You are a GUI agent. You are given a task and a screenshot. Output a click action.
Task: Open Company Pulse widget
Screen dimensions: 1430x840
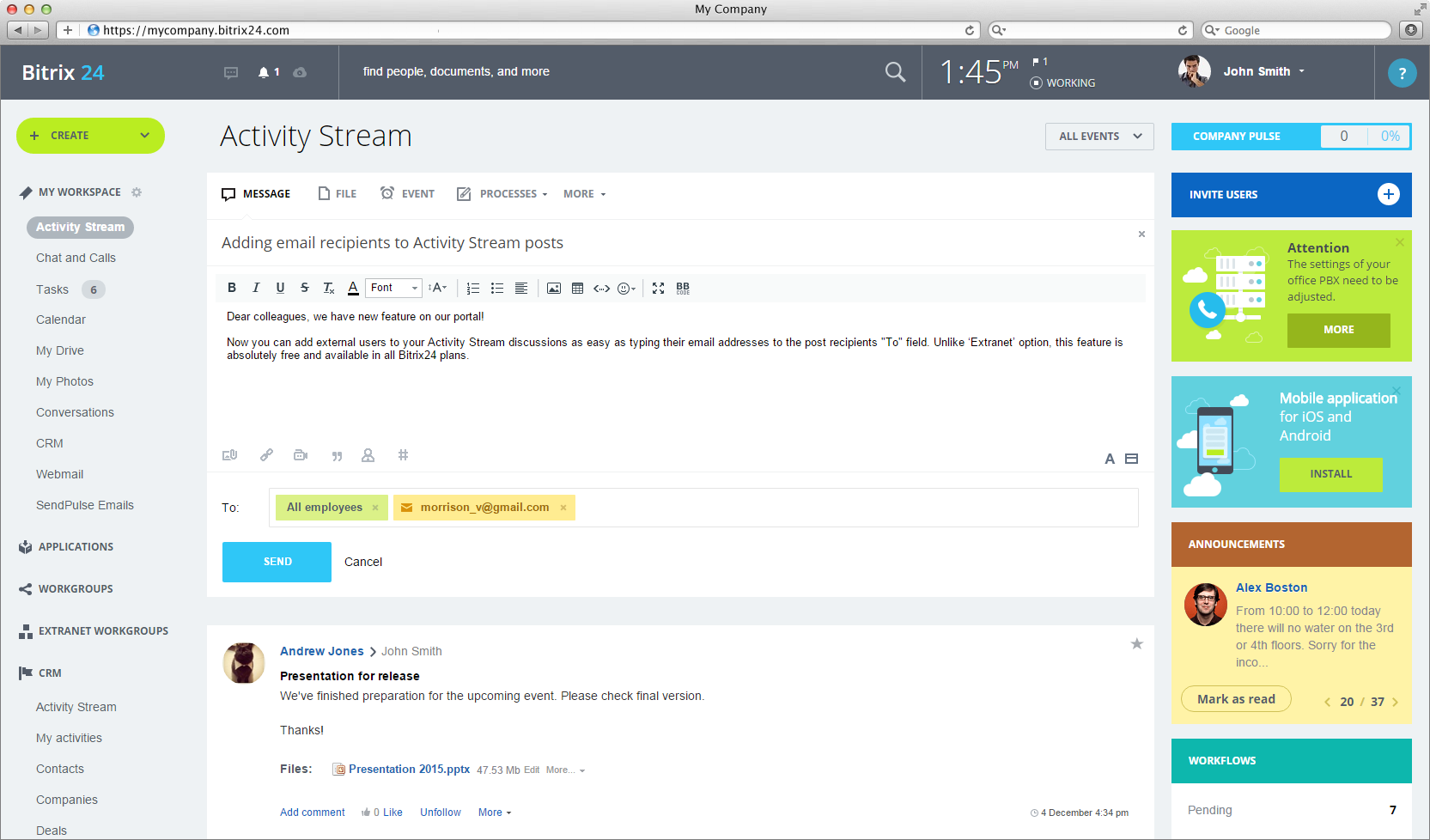click(1291, 137)
